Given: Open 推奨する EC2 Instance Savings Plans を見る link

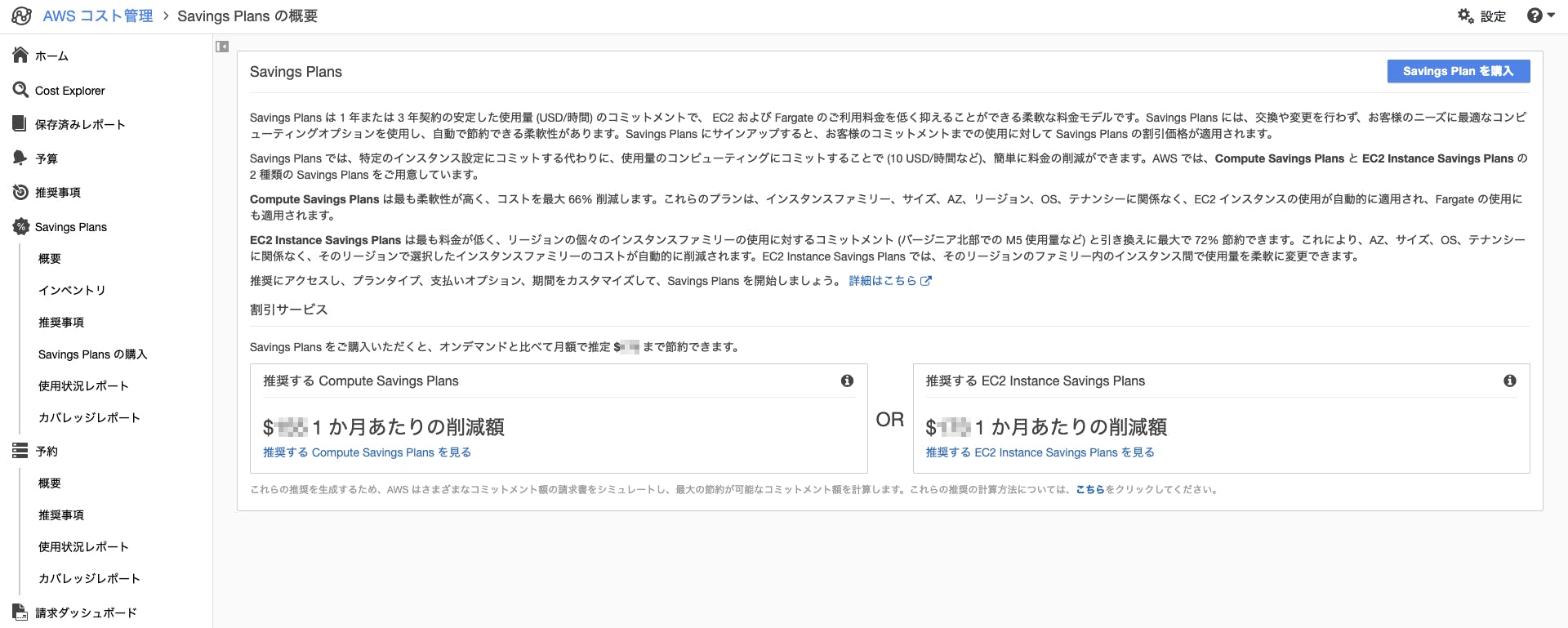Looking at the screenshot, I should tap(1040, 452).
